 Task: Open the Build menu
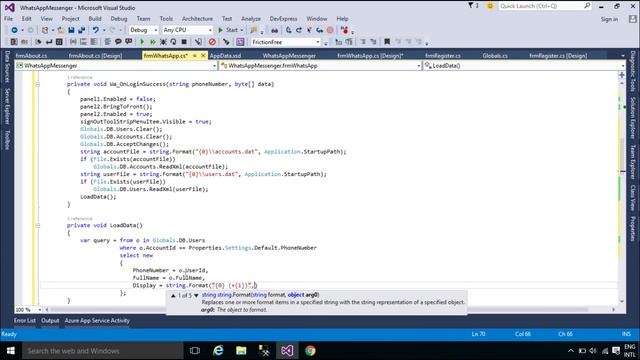click(95, 19)
